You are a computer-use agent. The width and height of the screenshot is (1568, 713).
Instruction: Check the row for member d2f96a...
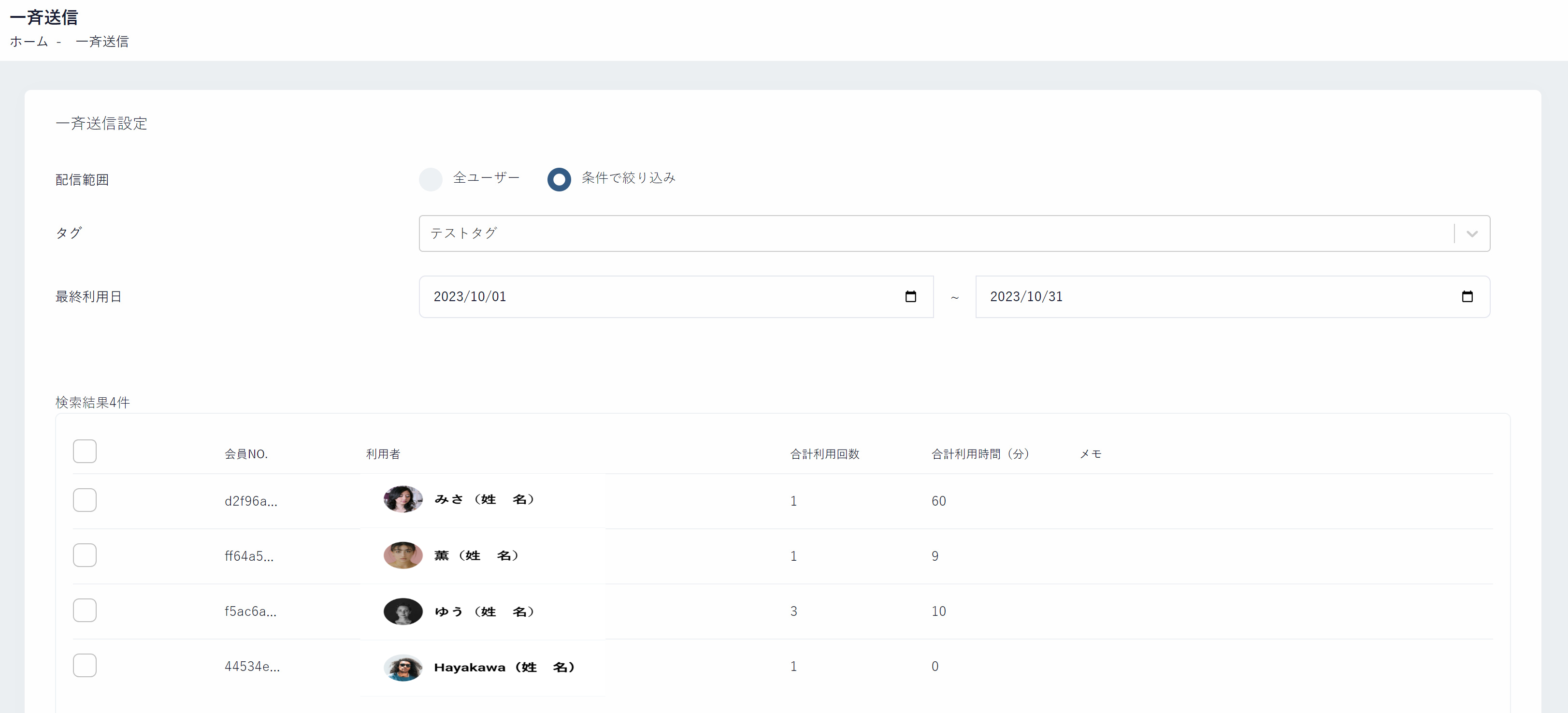click(x=85, y=500)
